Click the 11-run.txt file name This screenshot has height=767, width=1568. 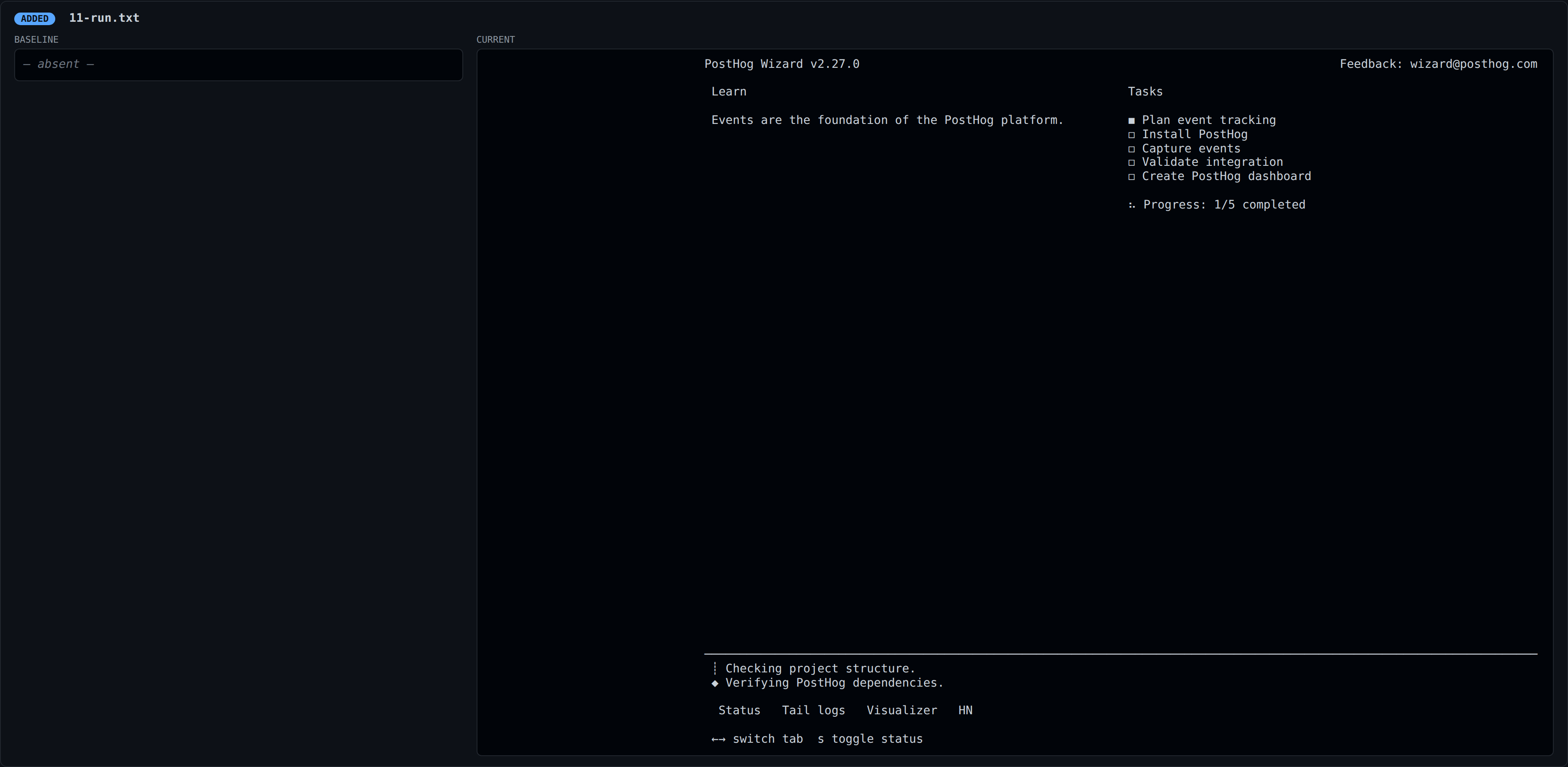104,18
